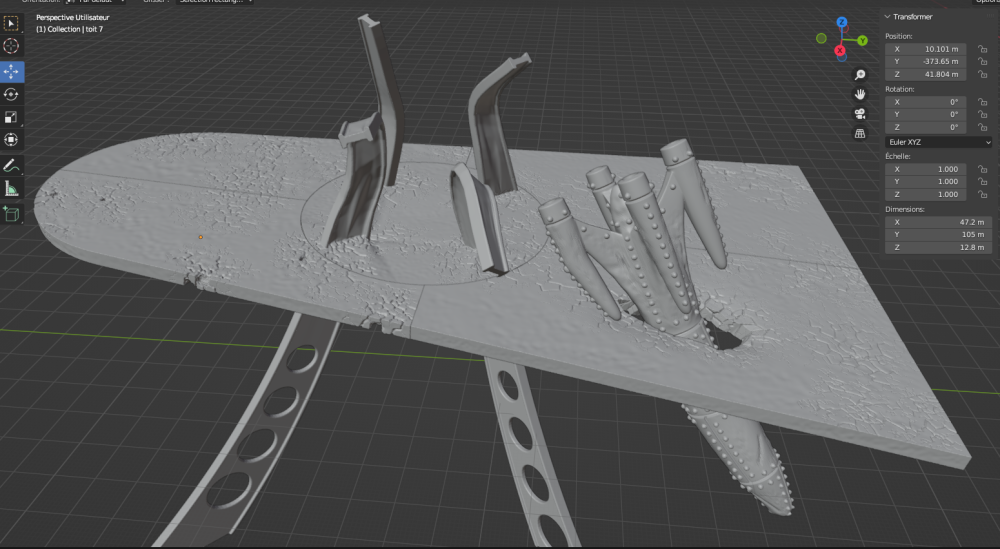
Task: Lock Échelle Z with its padlock
Action: pos(982,194)
